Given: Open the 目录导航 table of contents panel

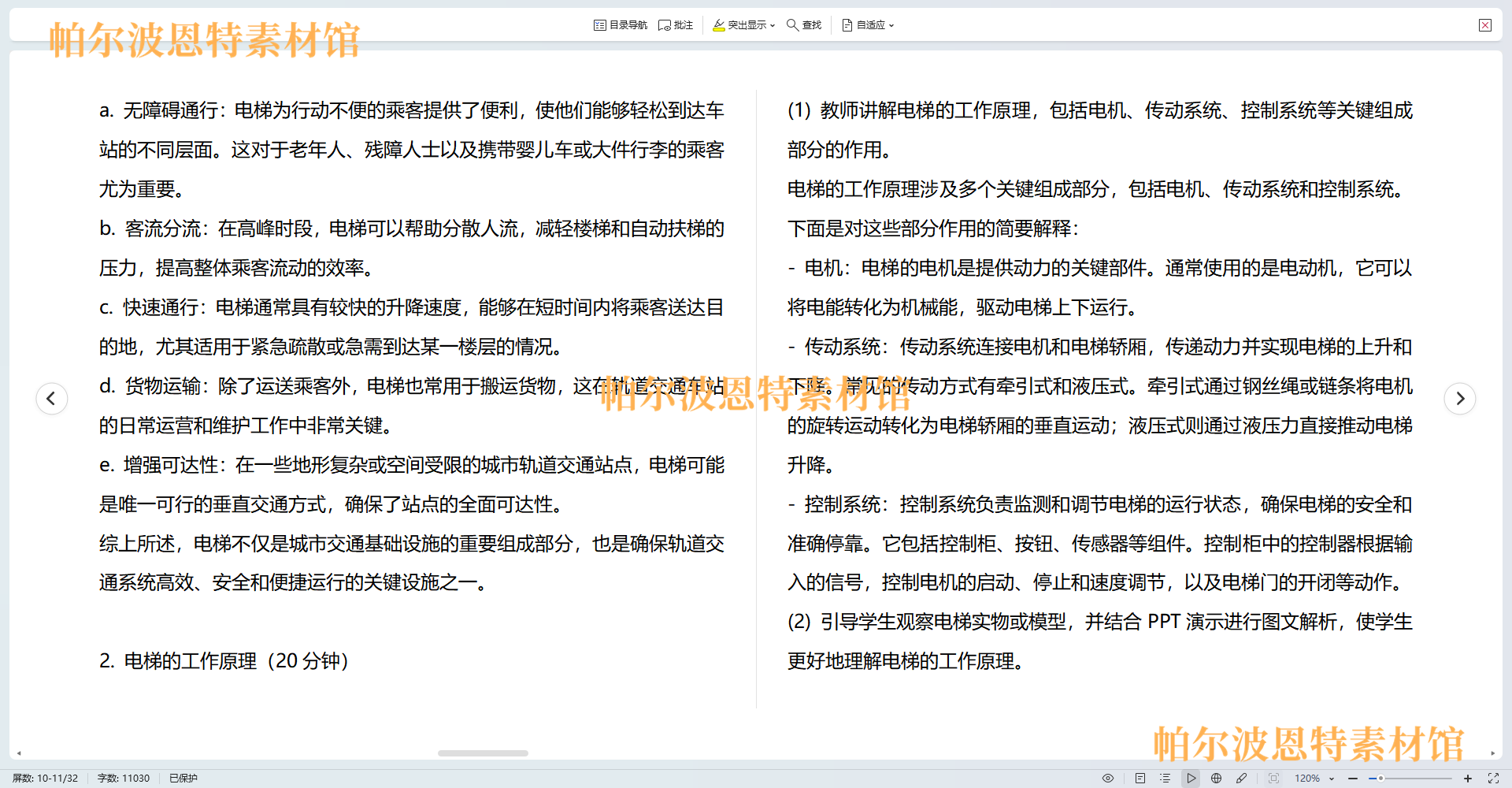Looking at the screenshot, I should pos(621,25).
